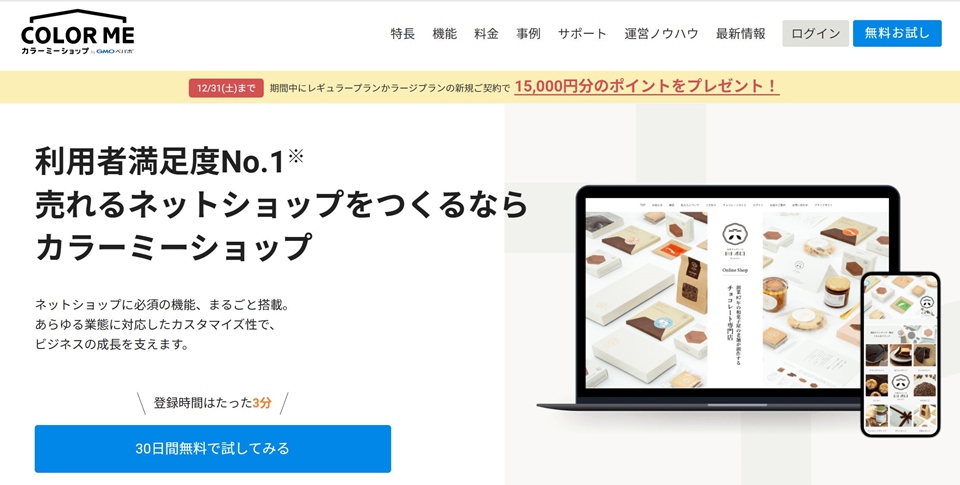
Task: Click the ログイン button
Action: tap(816, 34)
